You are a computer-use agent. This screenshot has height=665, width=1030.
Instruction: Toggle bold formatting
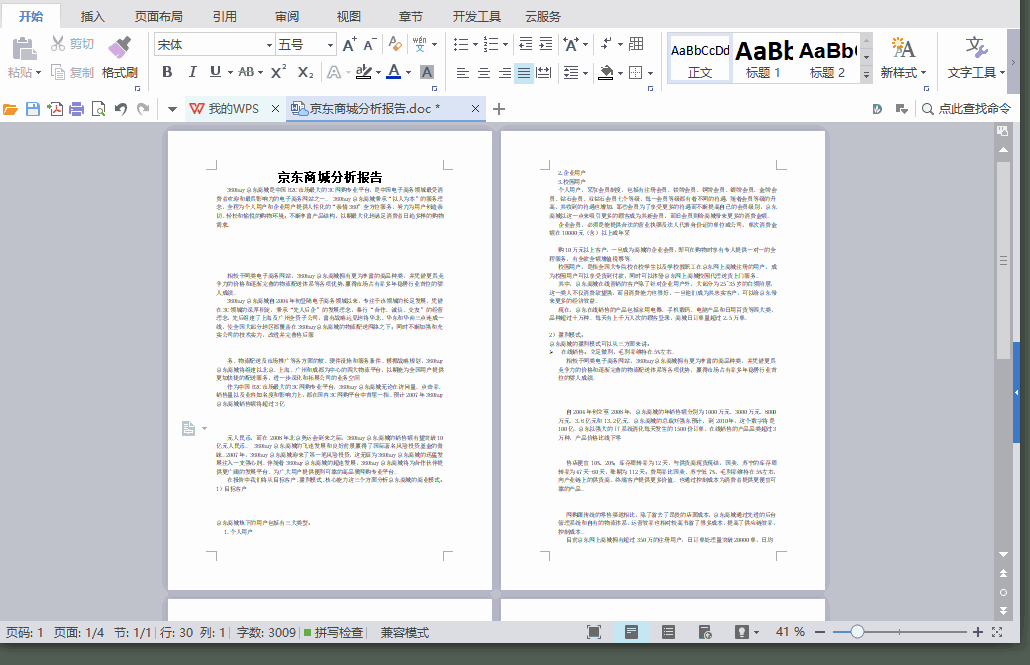coord(168,72)
